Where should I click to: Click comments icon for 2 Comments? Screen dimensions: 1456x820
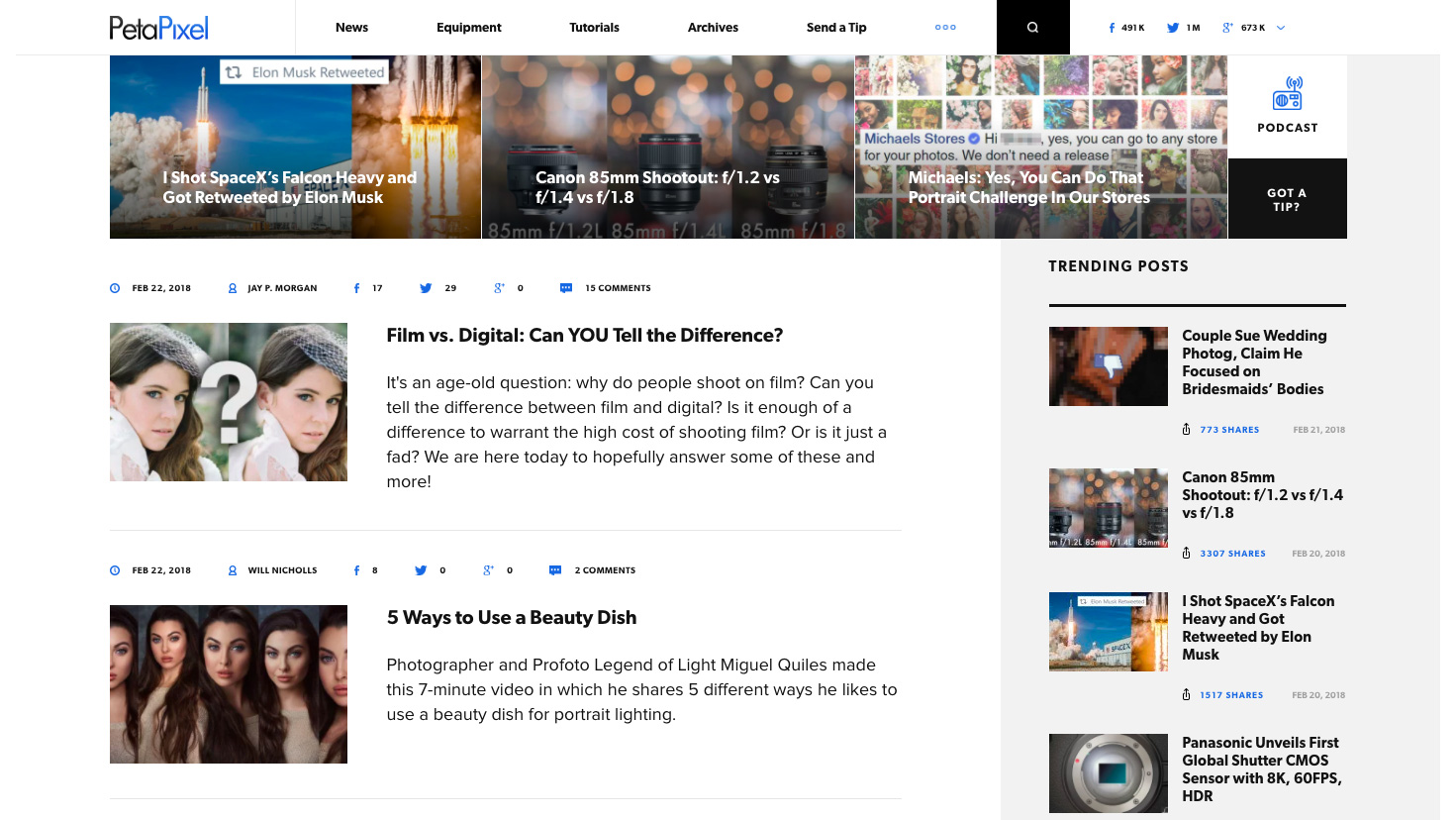555,570
